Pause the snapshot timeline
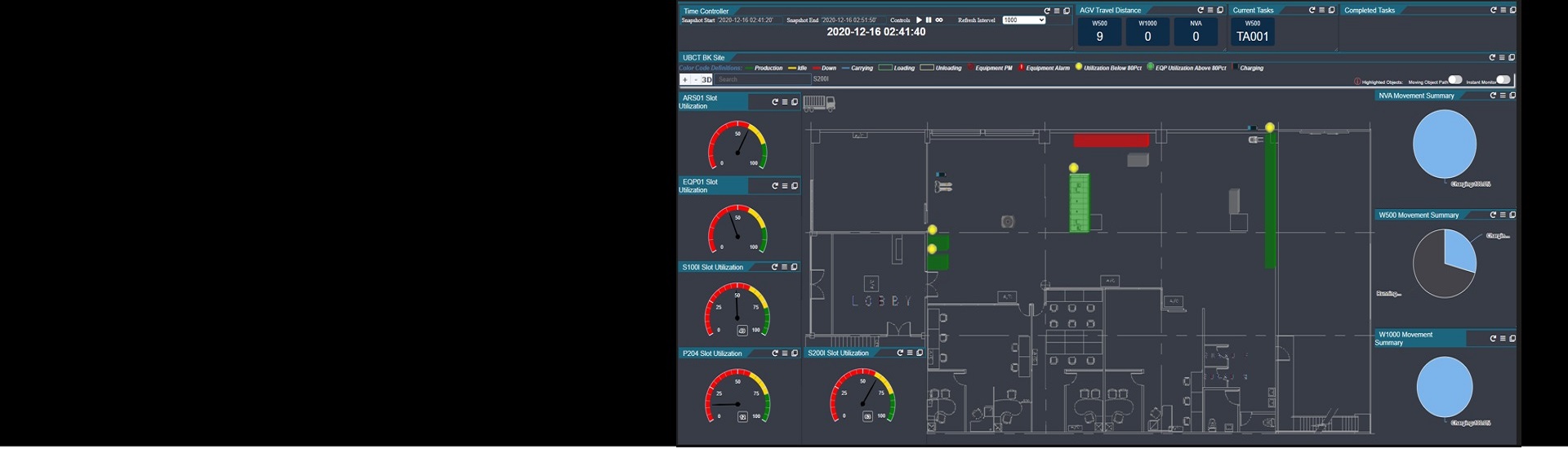 (929, 20)
